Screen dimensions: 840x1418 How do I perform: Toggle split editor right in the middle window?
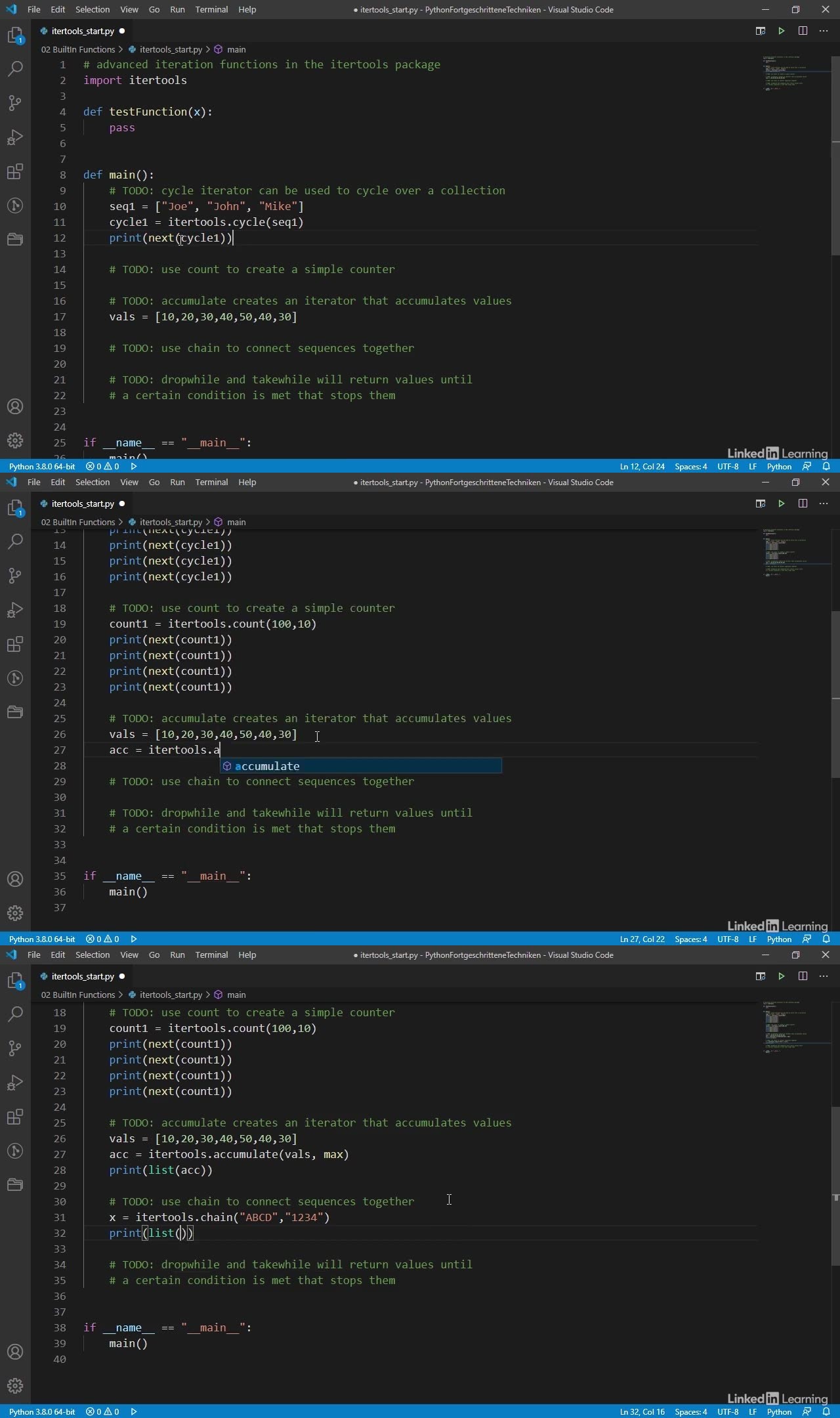click(803, 504)
